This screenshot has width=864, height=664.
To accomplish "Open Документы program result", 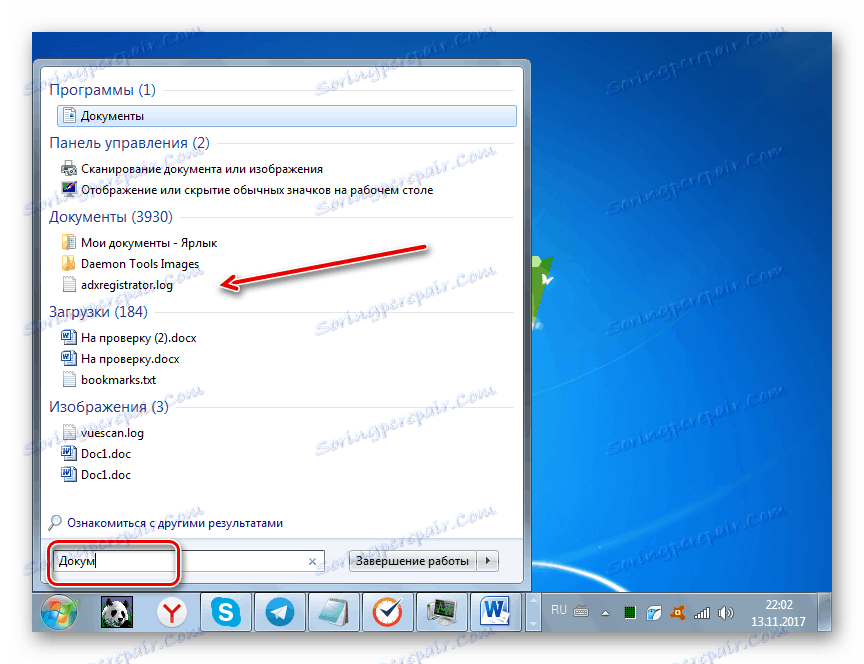I will click(x=287, y=116).
